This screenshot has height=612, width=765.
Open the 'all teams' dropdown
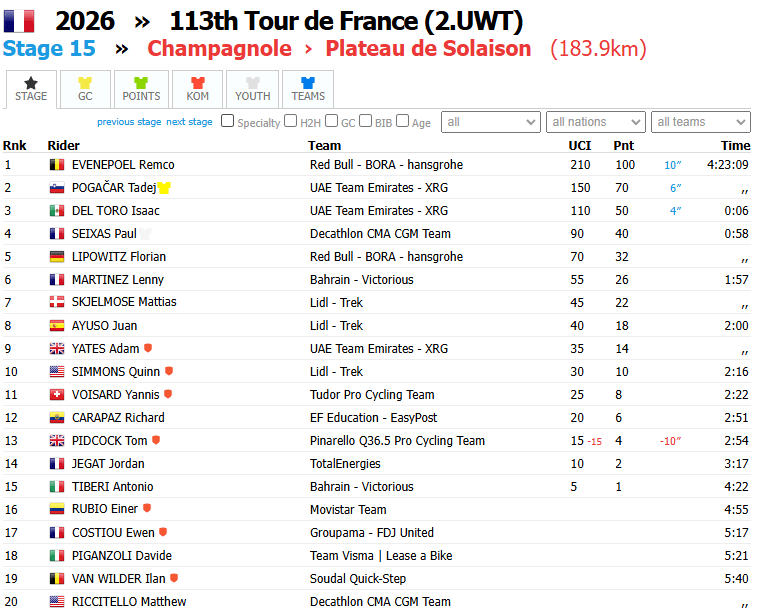click(701, 122)
